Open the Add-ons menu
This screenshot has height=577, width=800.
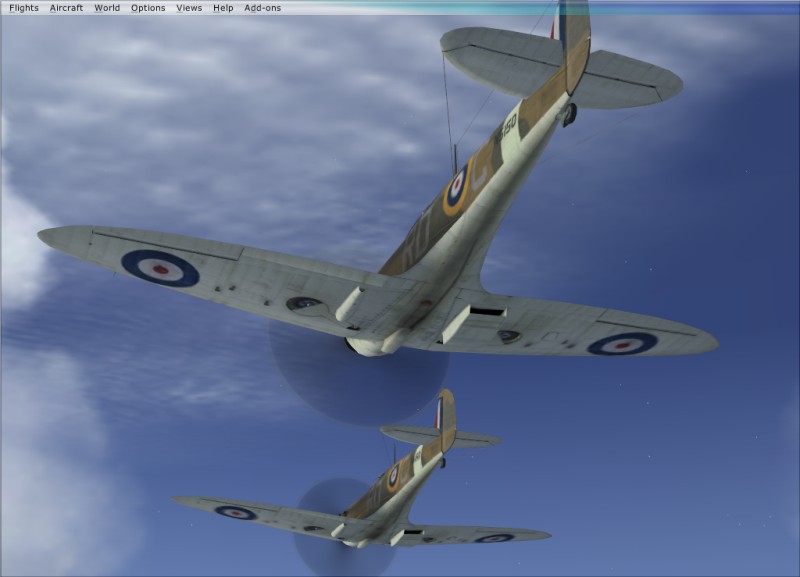[x=262, y=8]
